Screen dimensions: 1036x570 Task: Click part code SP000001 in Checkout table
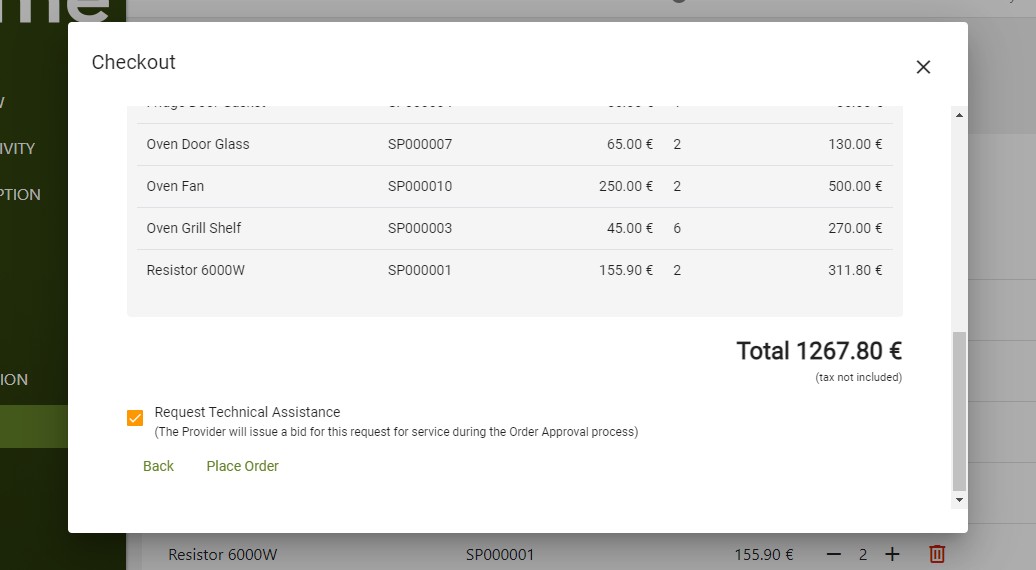click(420, 270)
